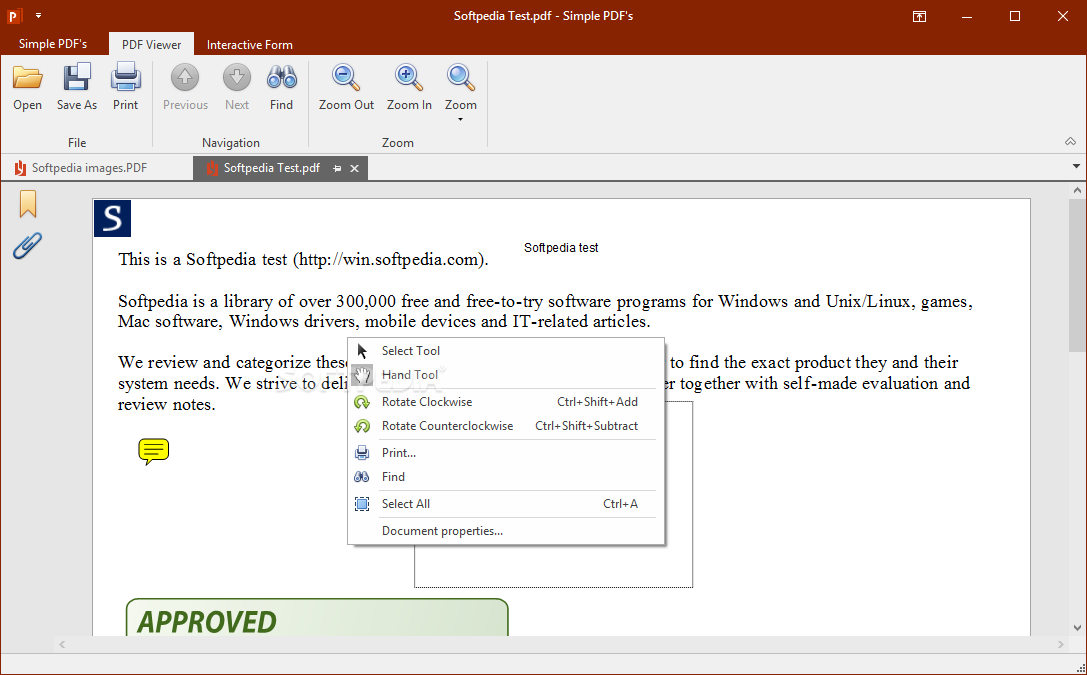Choose Select All in the context menu

[x=506, y=504]
